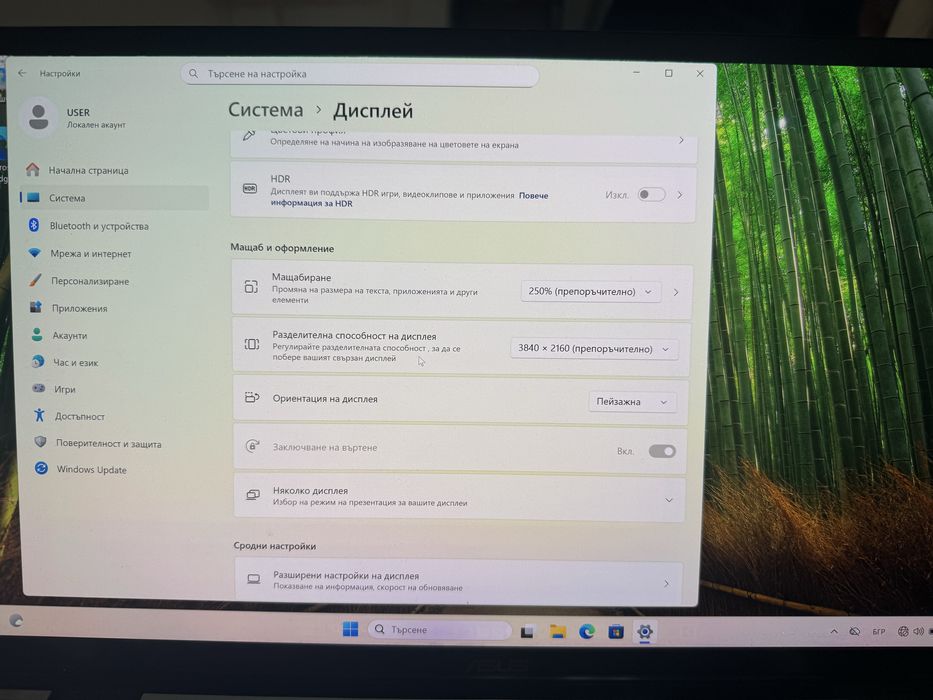933x700 pixels.
Task: Toggle the HDR switch
Action: [651, 195]
